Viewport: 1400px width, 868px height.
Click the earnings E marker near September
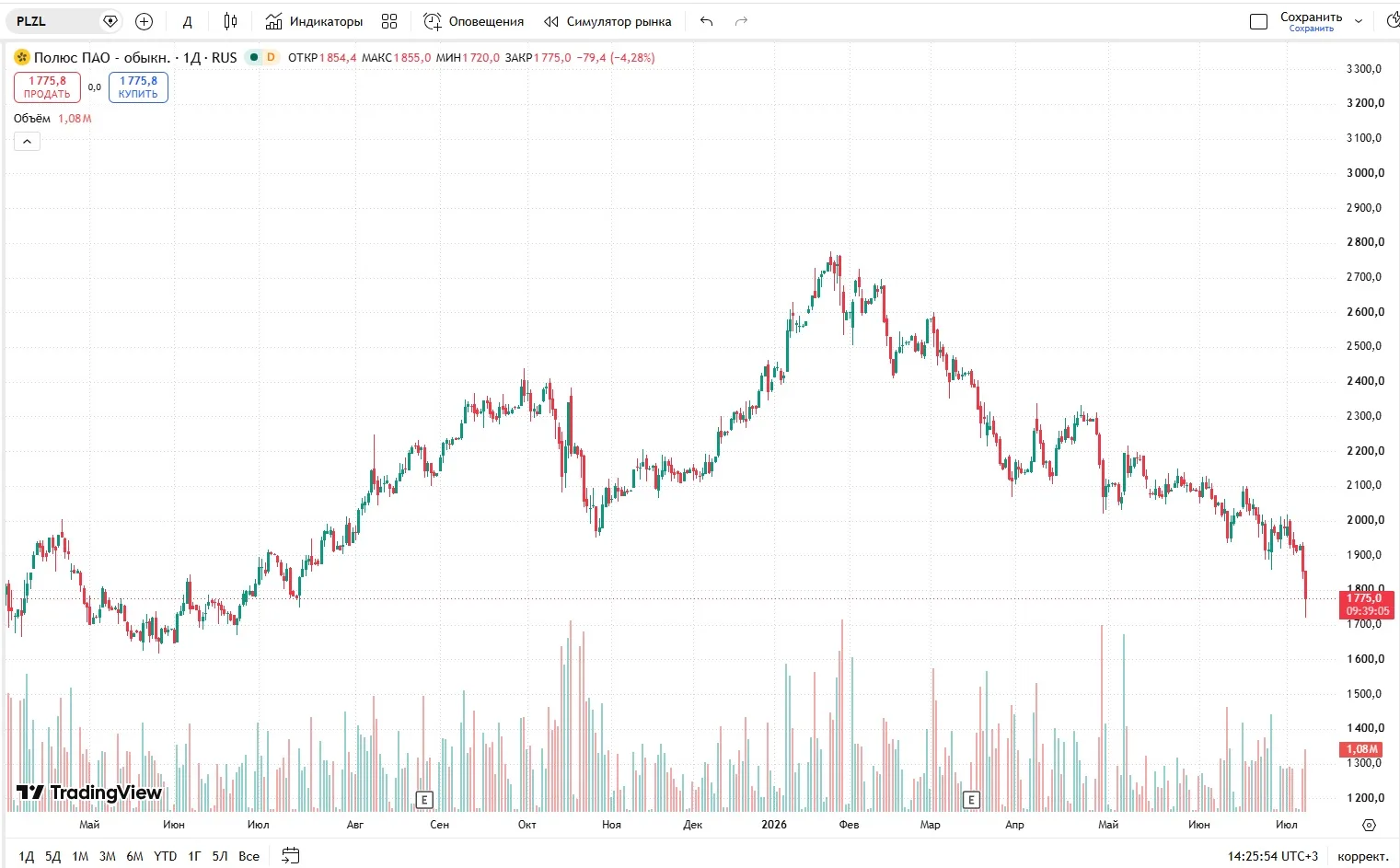(x=424, y=800)
